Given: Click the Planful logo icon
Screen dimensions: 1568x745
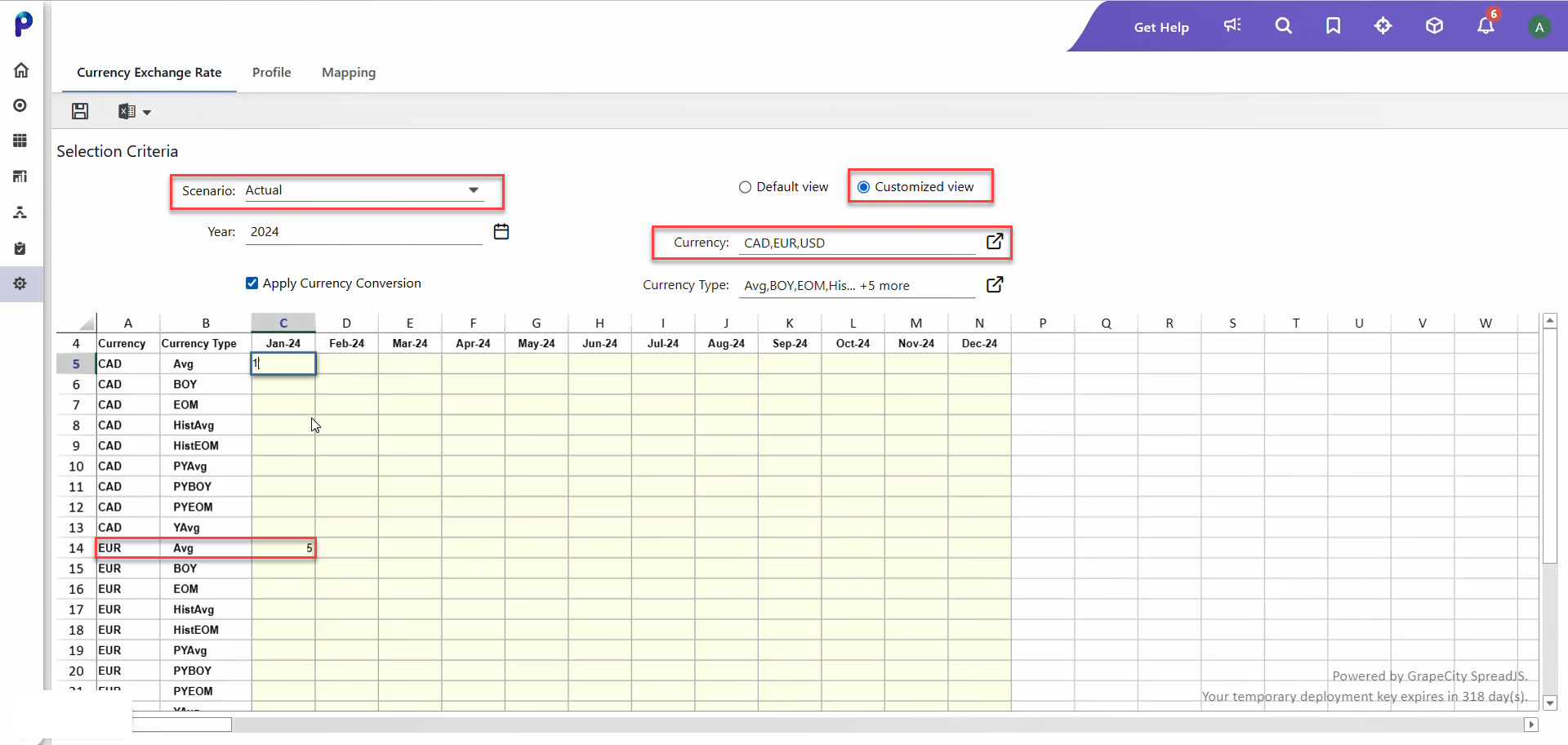Looking at the screenshot, I should point(24,24).
